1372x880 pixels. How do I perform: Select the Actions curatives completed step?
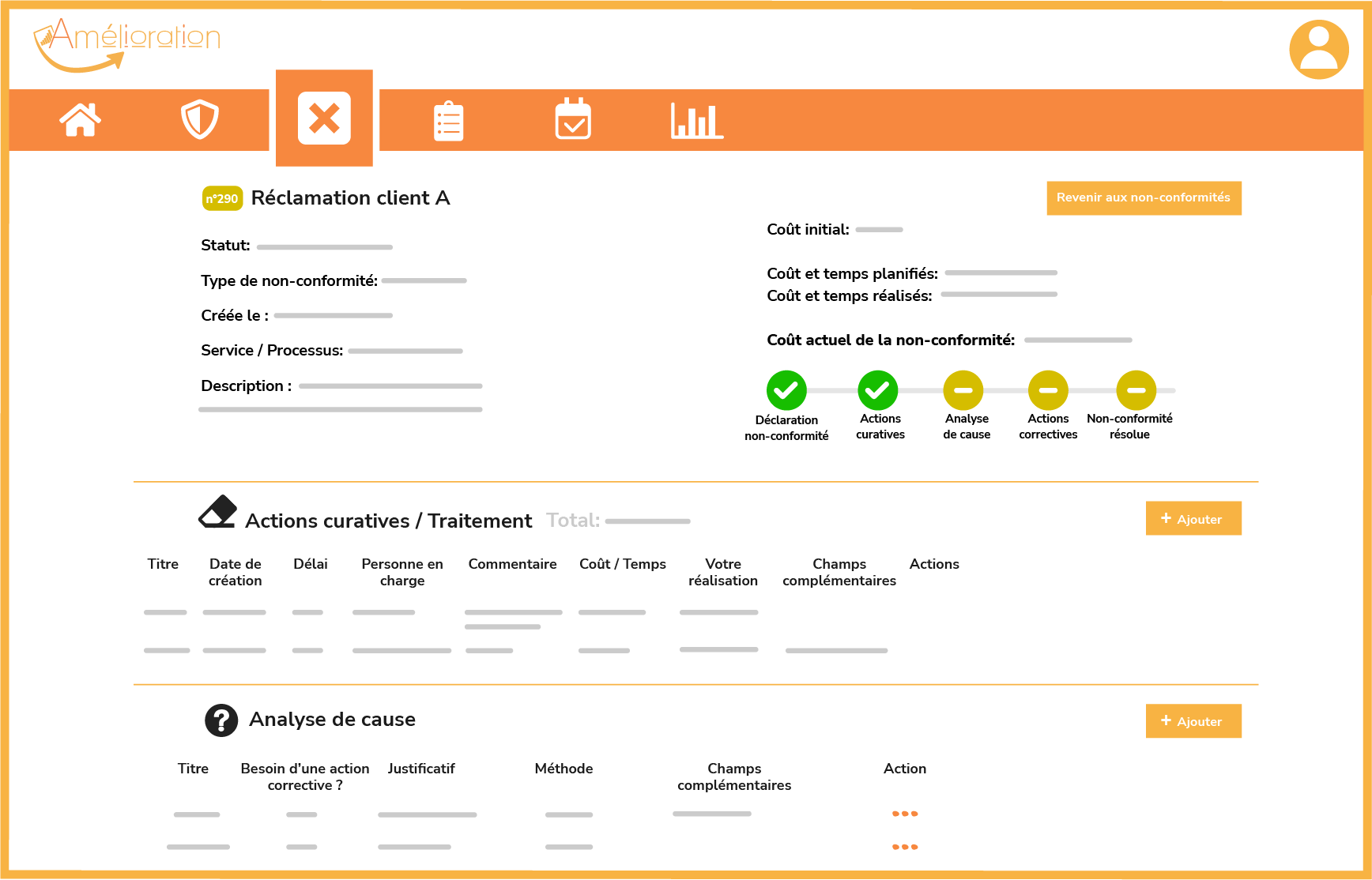tap(877, 390)
